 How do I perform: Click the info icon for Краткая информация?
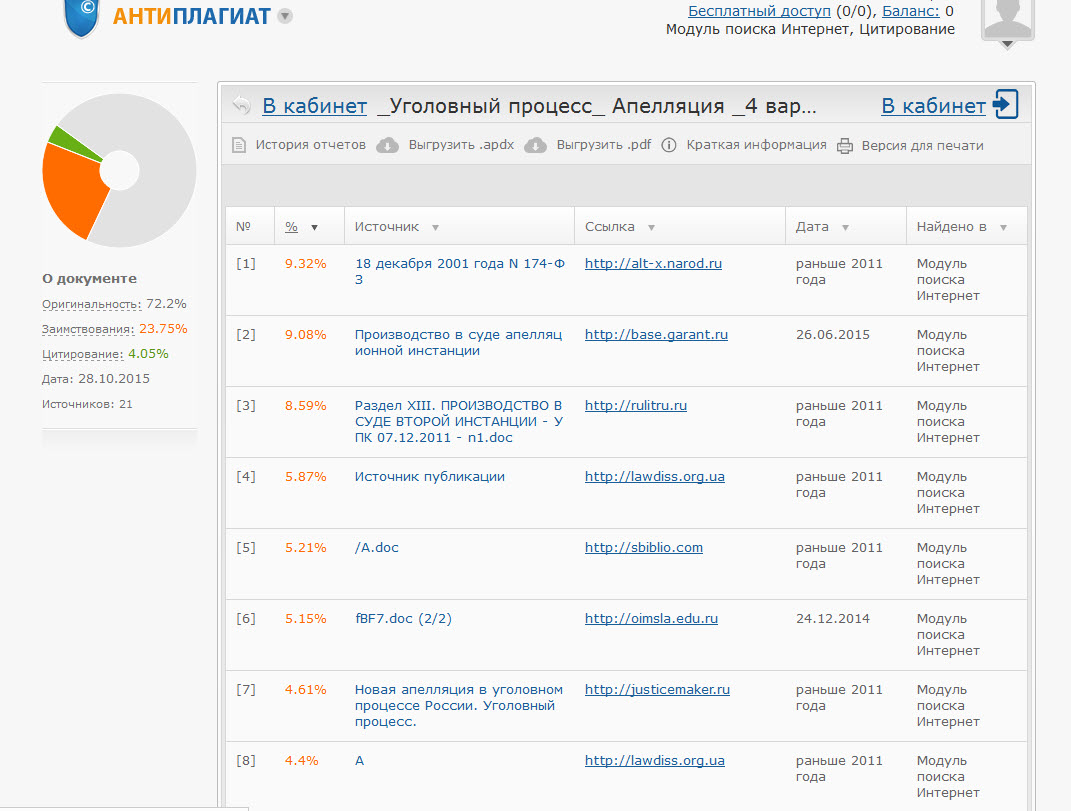click(669, 145)
